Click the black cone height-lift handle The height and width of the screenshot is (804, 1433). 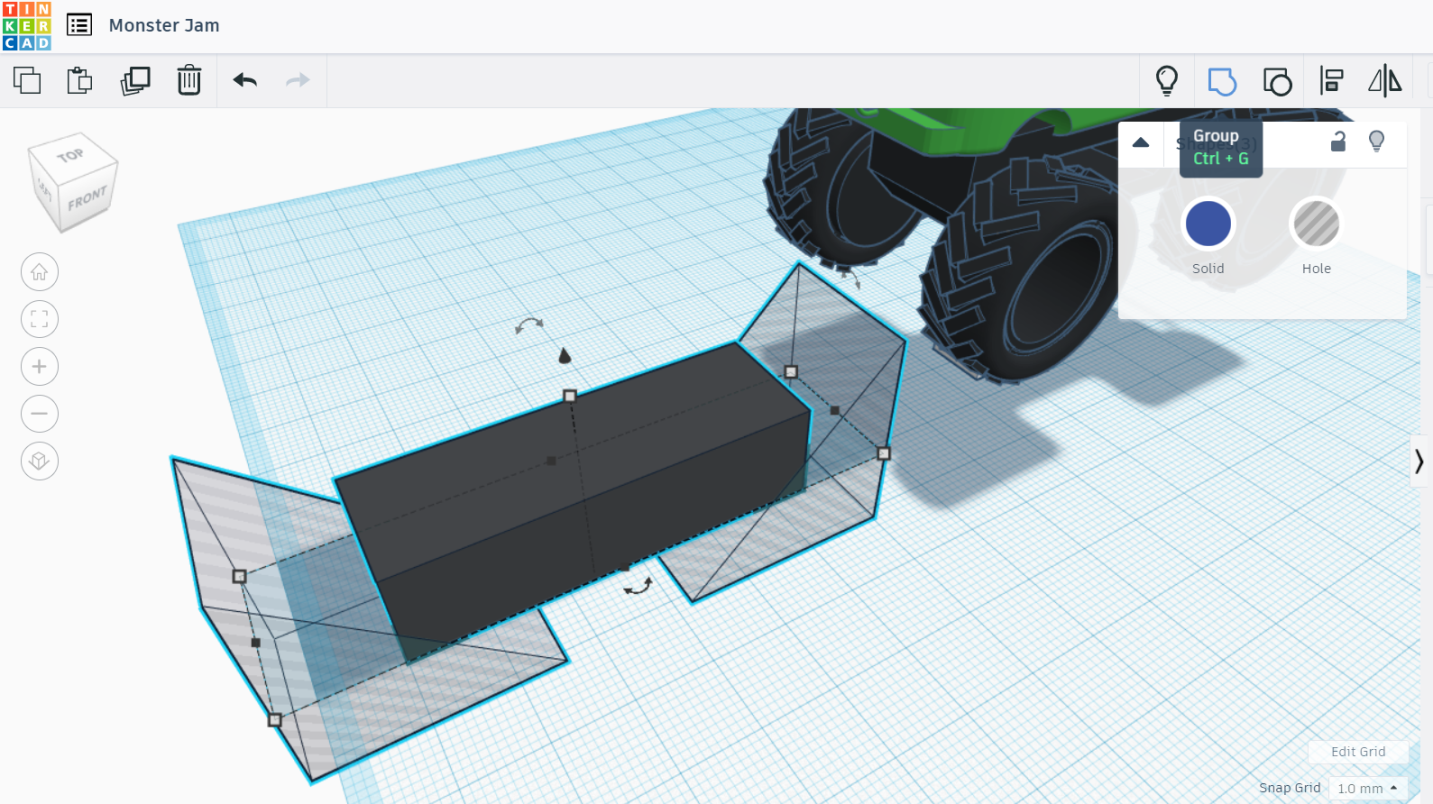[565, 355]
